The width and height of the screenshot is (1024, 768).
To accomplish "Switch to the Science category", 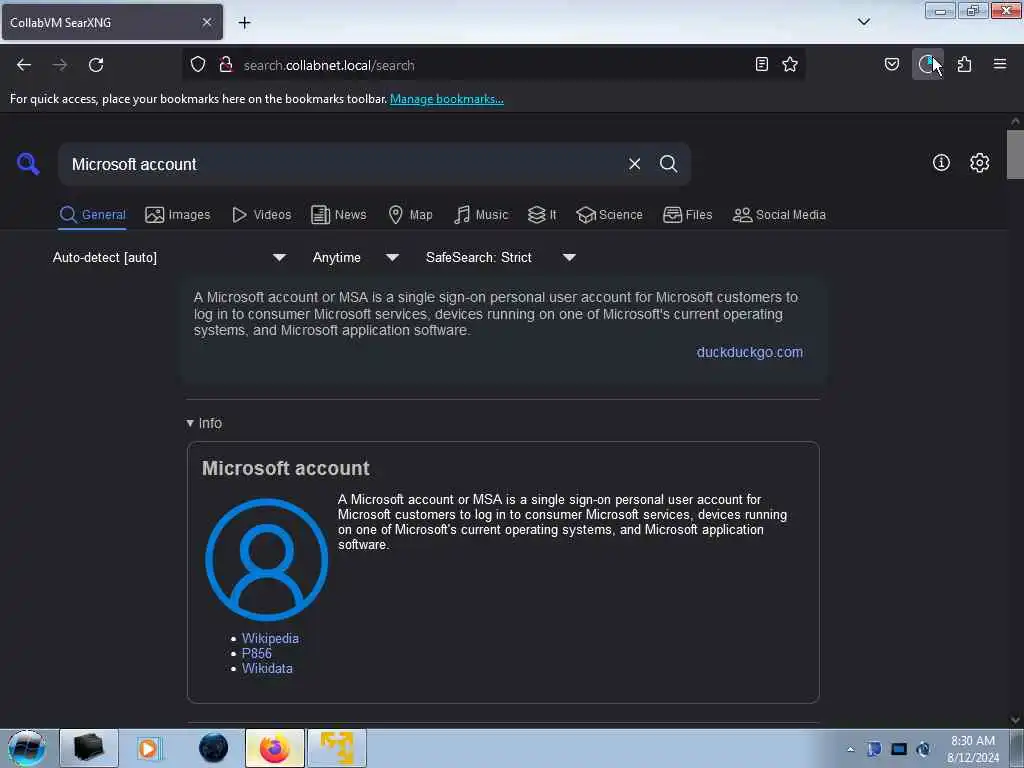I will point(609,215).
